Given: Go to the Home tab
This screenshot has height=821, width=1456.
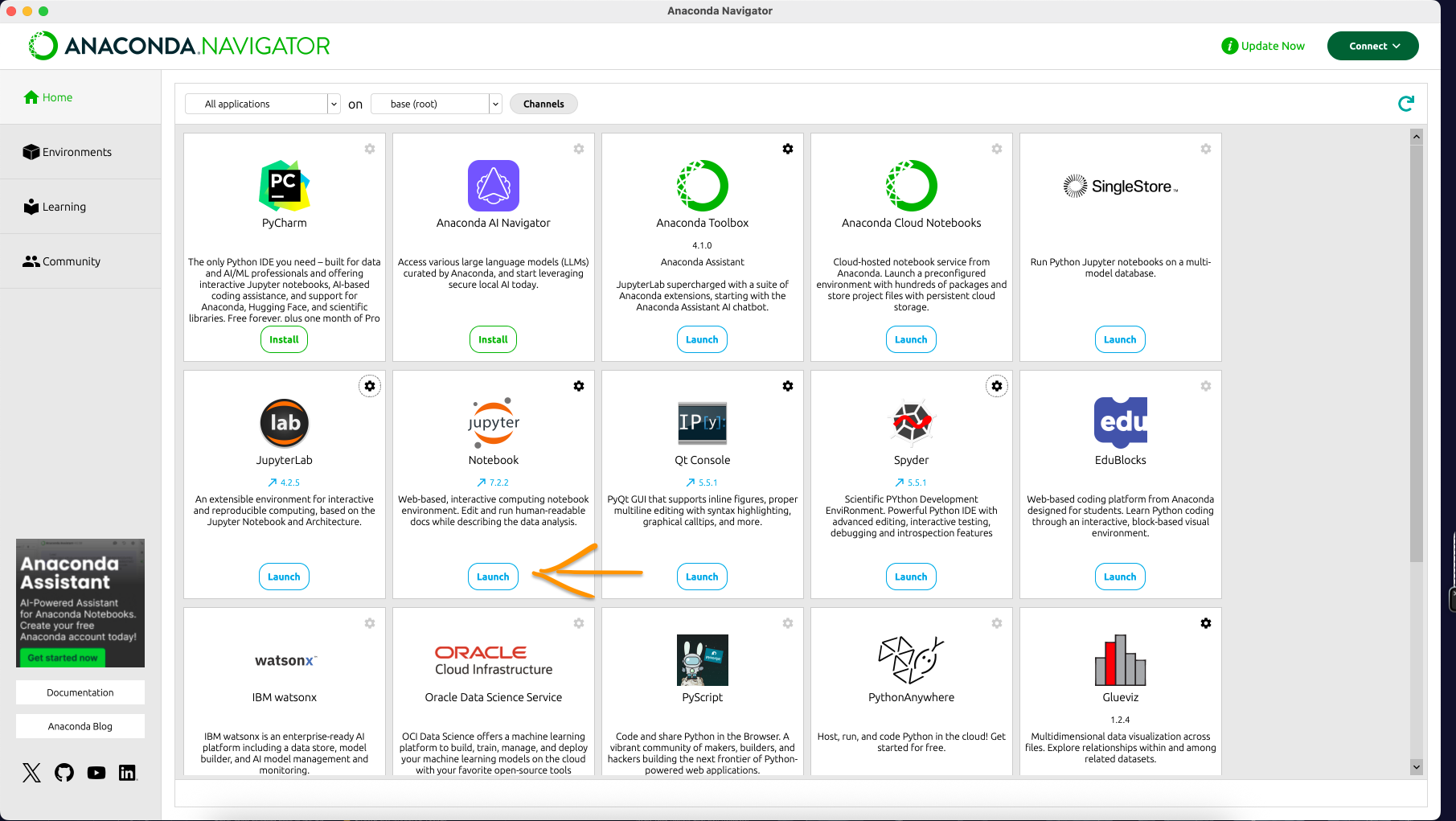Looking at the screenshot, I should click(80, 97).
